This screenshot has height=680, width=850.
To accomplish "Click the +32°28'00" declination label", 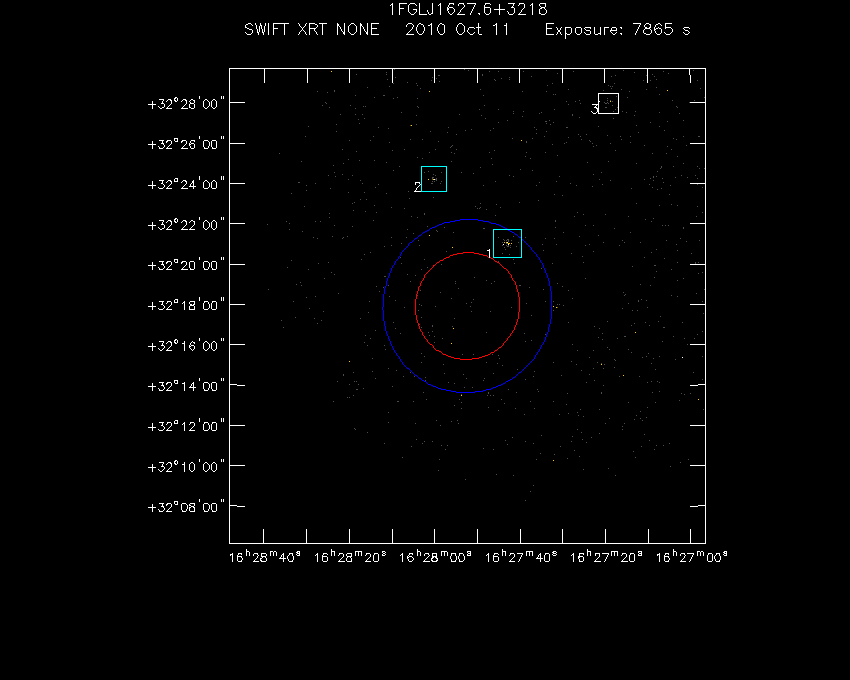I will (x=186, y=104).
